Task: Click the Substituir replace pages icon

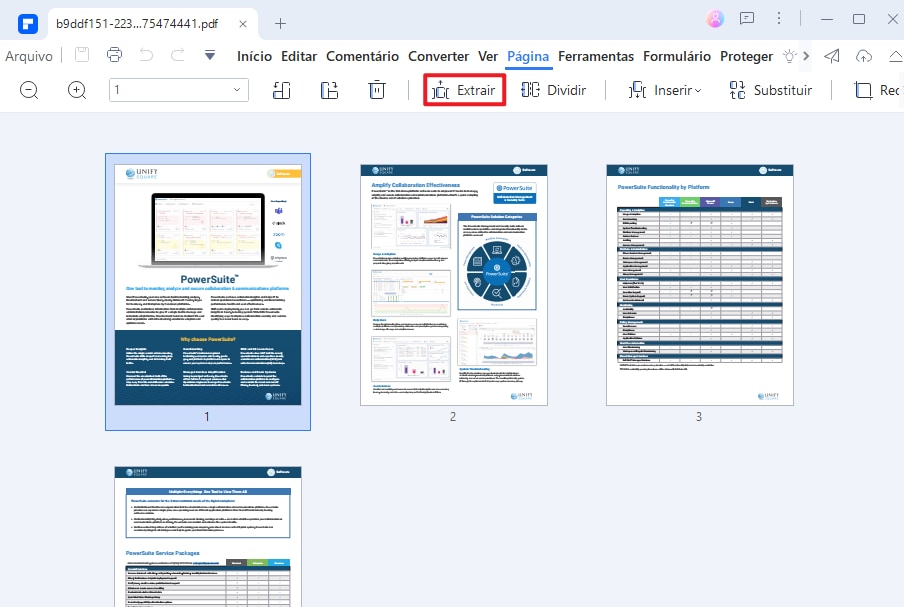Action: point(737,90)
